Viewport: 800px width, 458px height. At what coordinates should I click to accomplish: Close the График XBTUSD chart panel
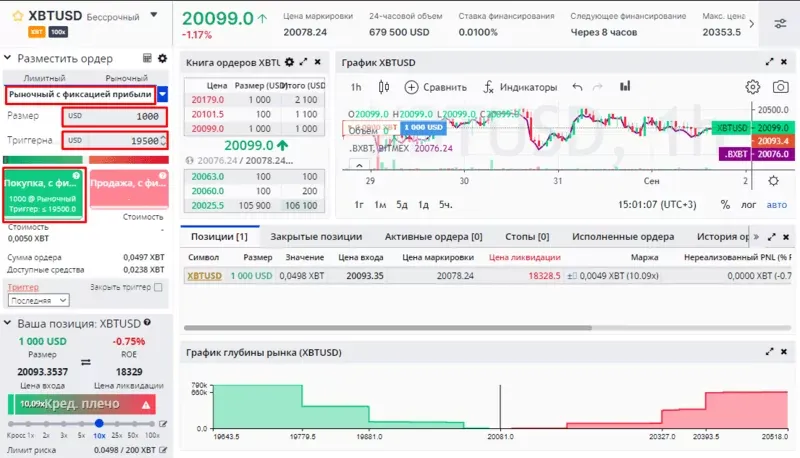point(784,62)
